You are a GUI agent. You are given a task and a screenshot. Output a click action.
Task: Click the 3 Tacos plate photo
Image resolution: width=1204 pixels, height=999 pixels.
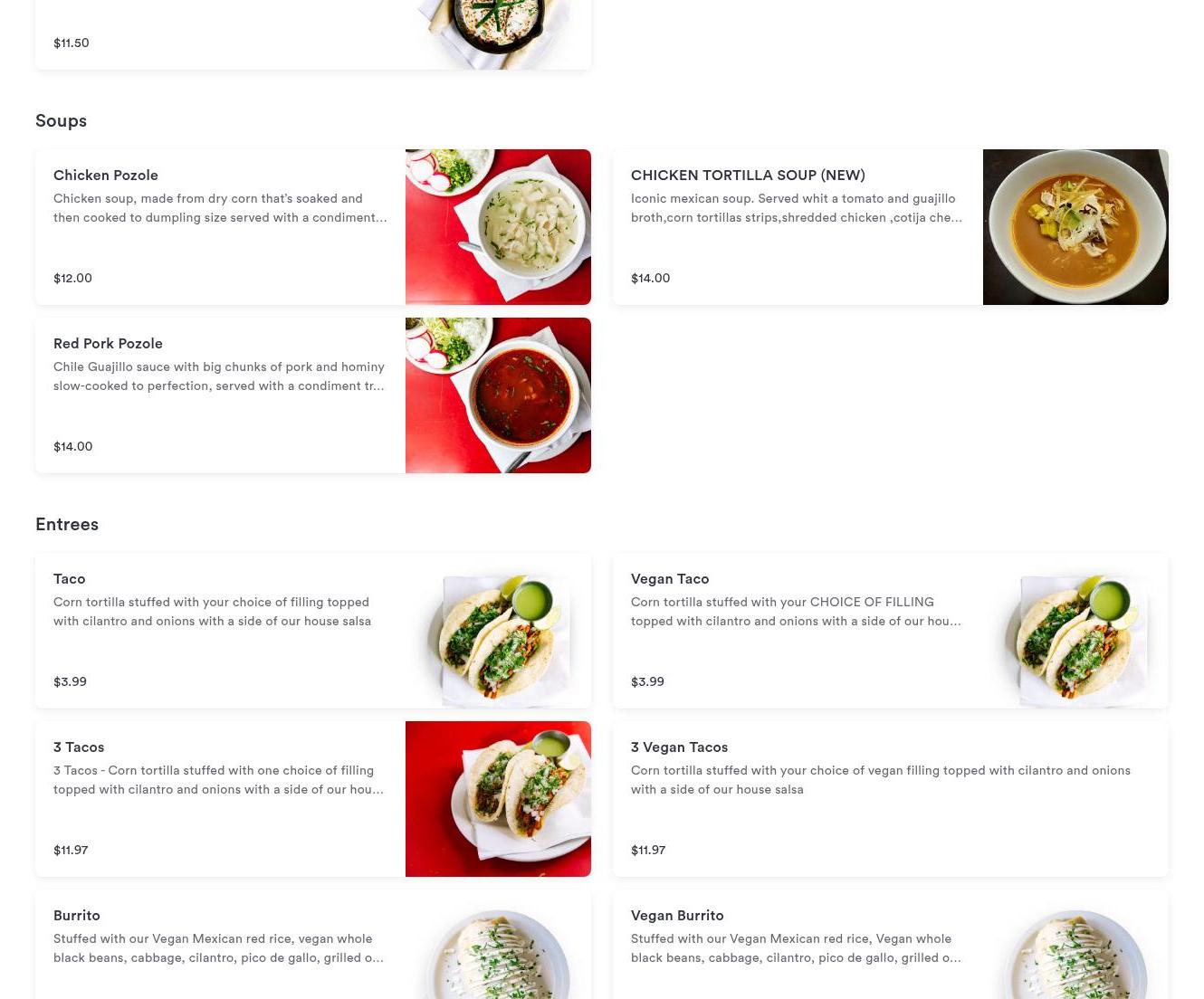(498, 799)
